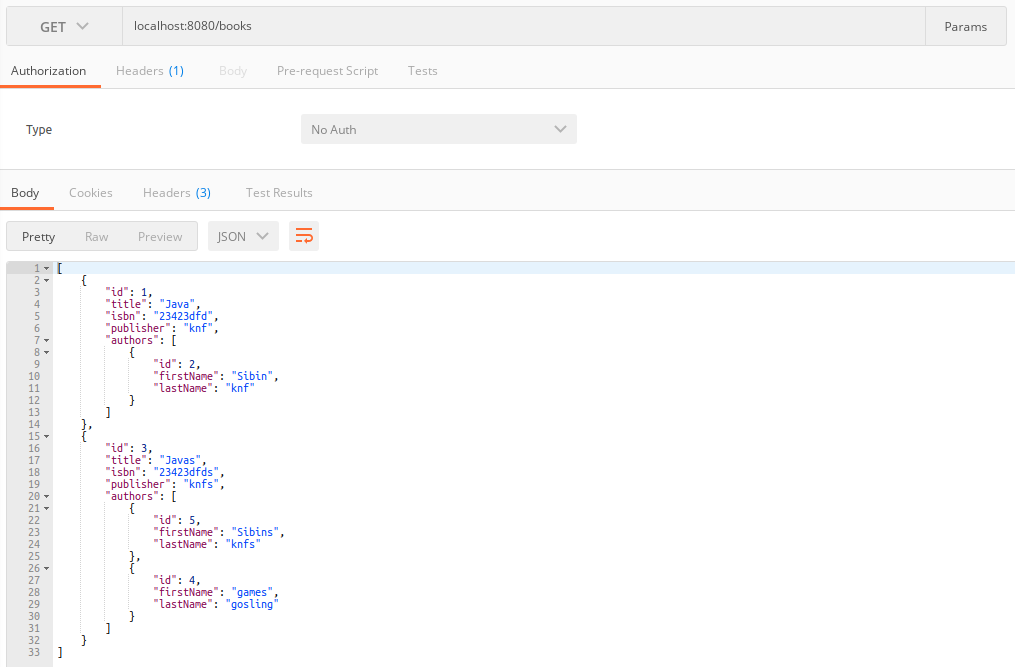Switch to the Tests tab

pos(422,71)
